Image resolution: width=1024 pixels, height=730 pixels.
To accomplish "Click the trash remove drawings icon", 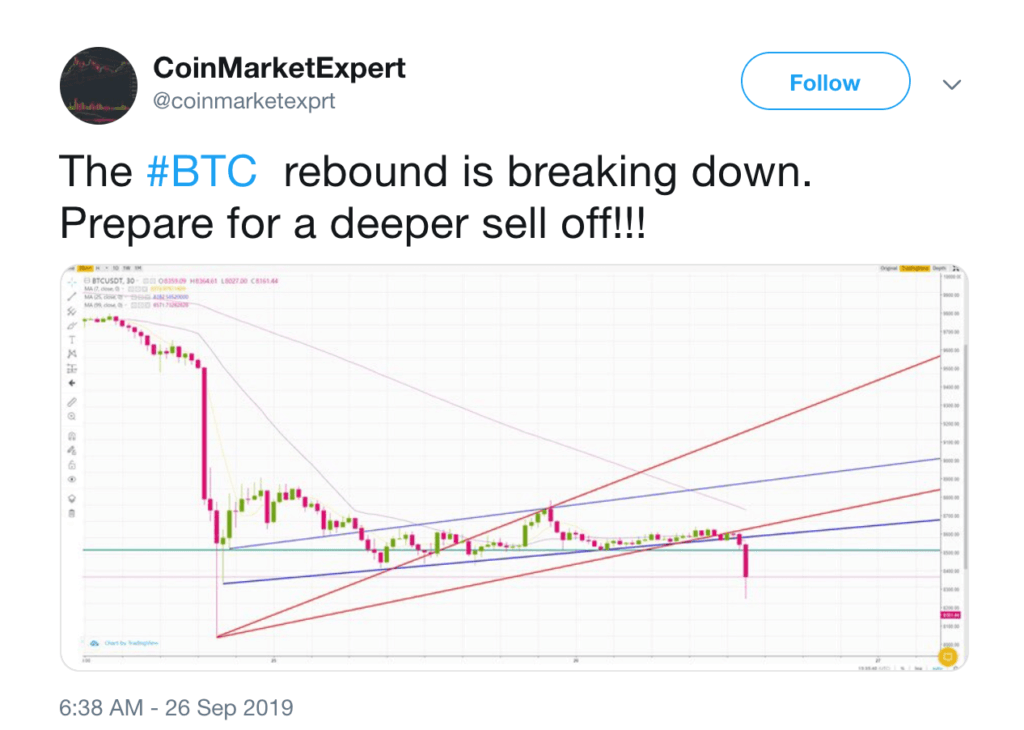I will (72, 513).
